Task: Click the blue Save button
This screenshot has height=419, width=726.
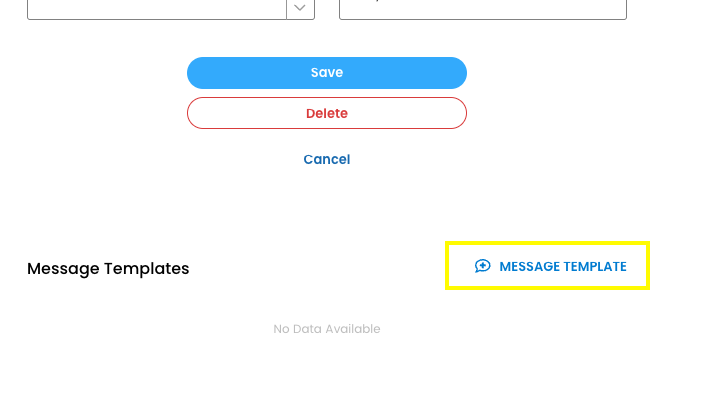Action: [327, 73]
